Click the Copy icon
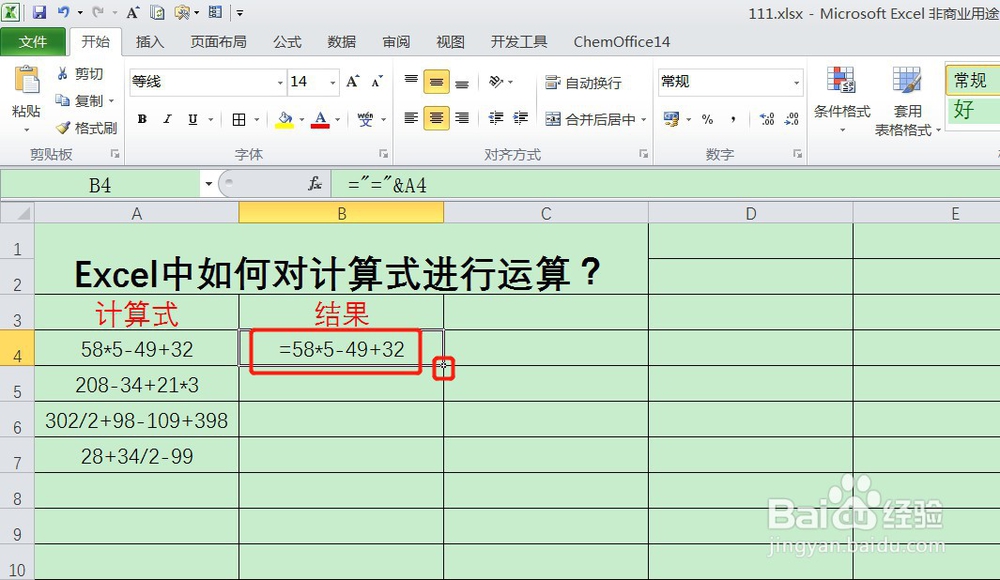 click(x=62, y=101)
